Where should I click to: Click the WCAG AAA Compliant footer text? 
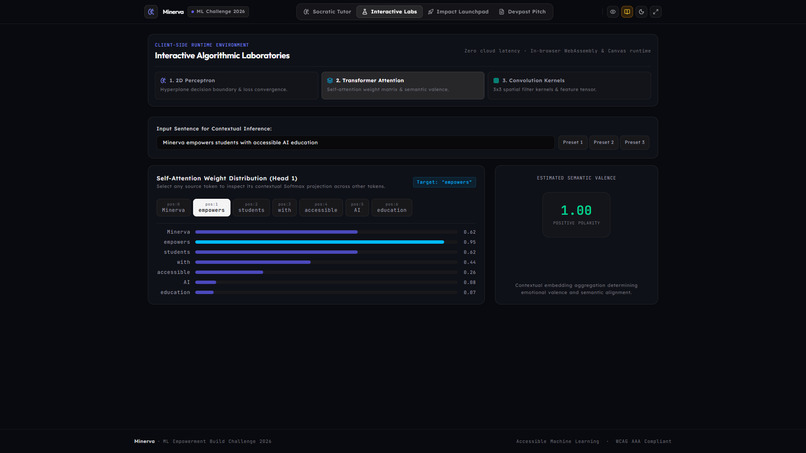pos(644,441)
